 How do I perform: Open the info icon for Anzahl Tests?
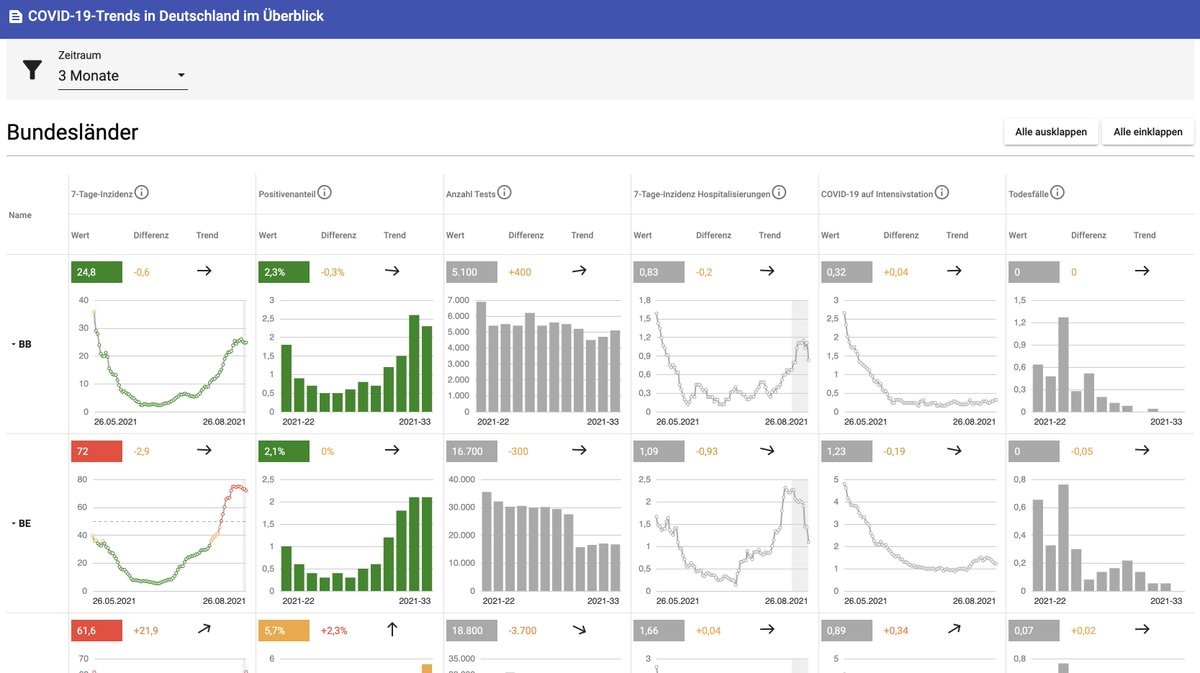coord(505,193)
